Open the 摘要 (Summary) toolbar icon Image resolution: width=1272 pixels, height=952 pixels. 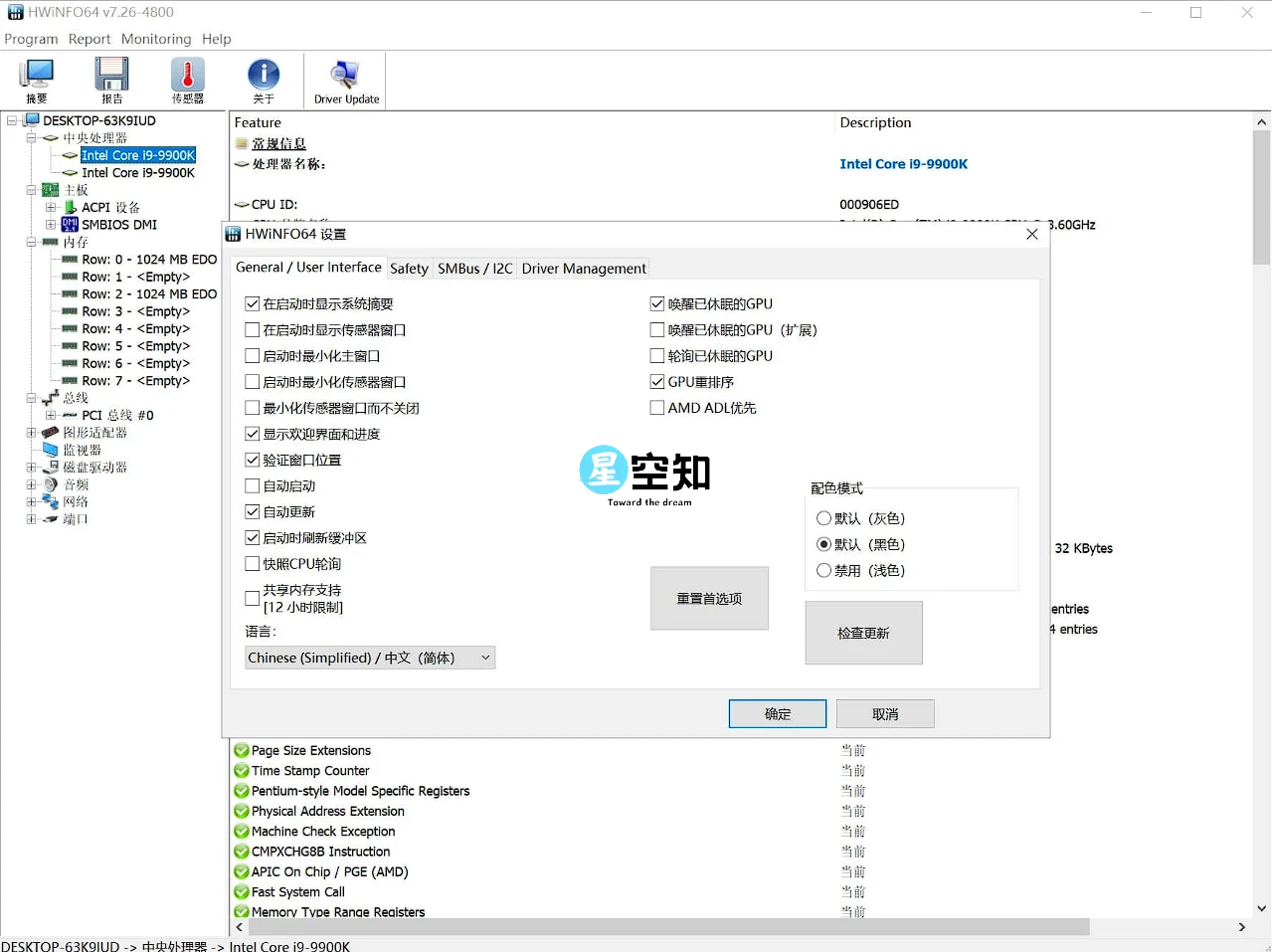(36, 75)
